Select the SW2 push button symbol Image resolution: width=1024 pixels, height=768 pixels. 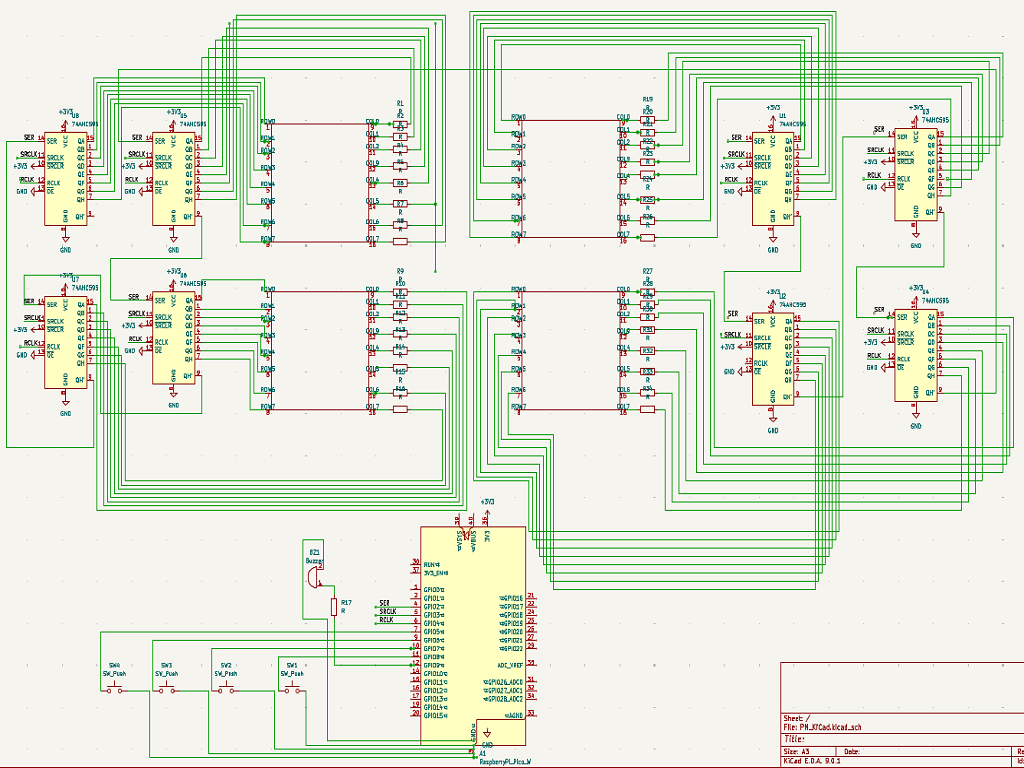[226, 690]
